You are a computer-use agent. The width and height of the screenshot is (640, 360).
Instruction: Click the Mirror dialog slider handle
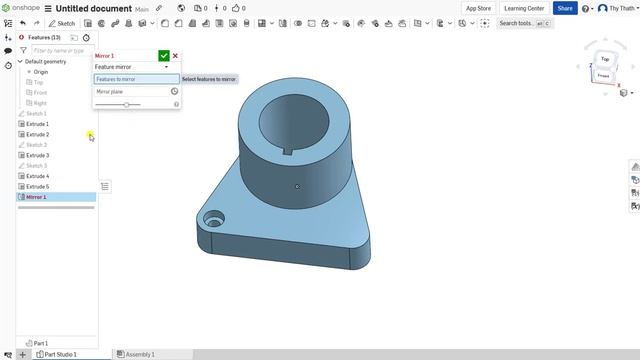coord(127,105)
